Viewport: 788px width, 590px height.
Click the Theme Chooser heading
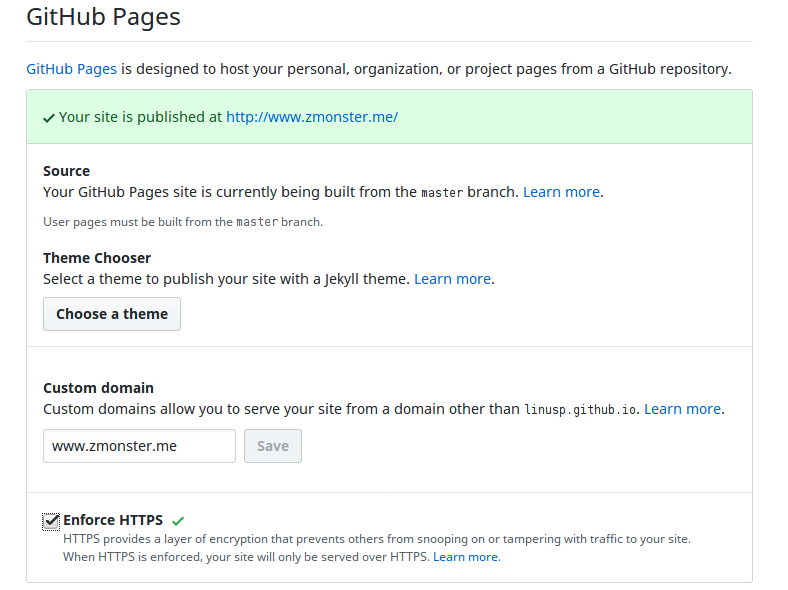coord(97,258)
